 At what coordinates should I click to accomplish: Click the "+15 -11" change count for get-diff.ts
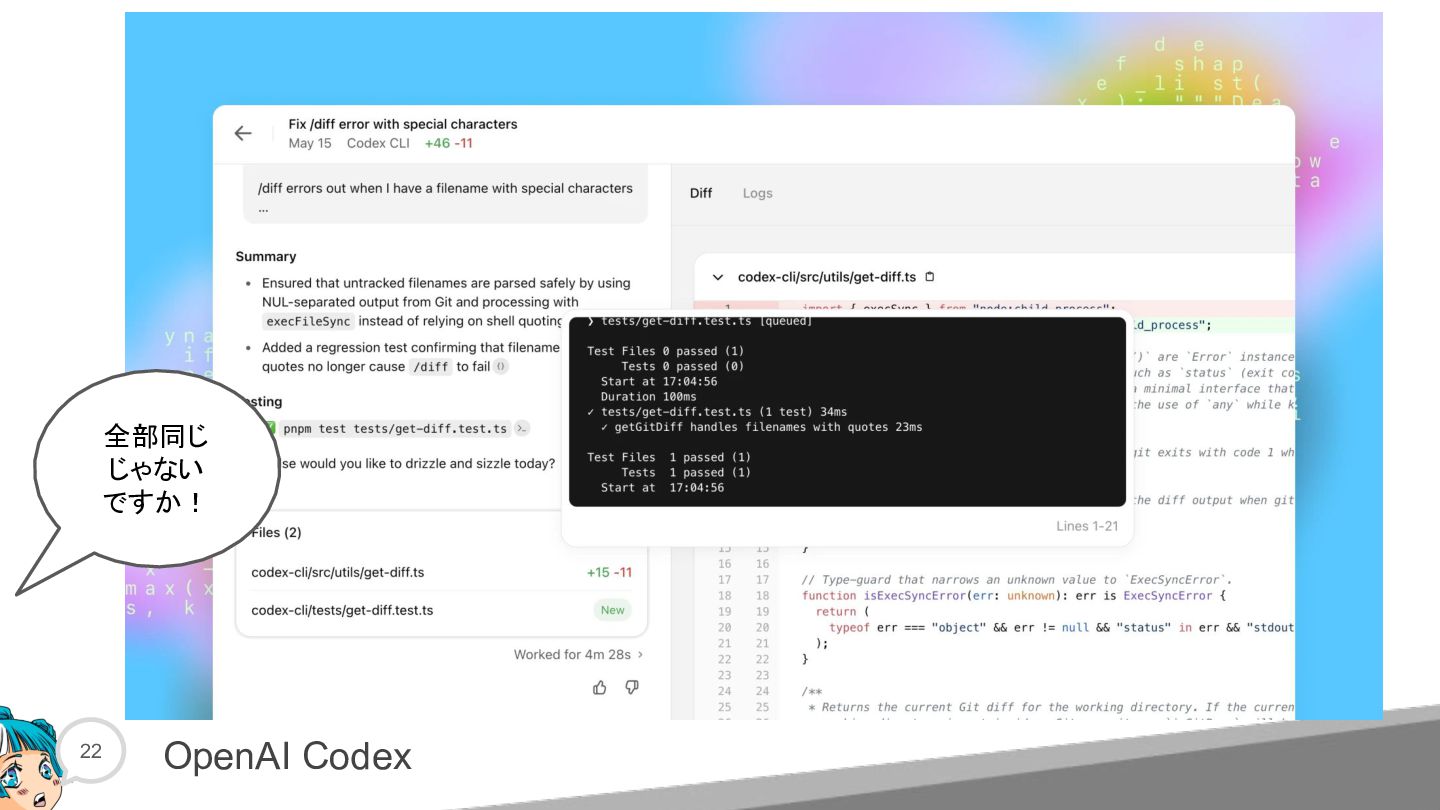[x=609, y=572]
